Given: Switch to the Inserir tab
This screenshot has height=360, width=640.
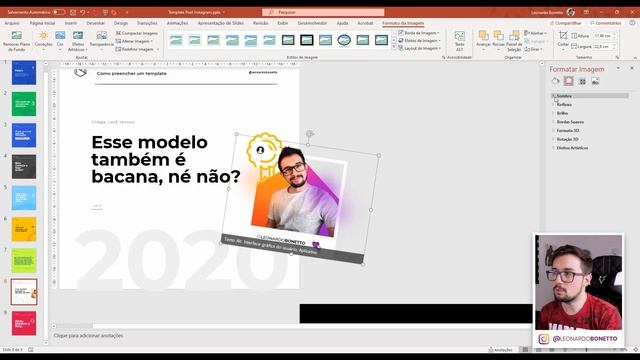Looking at the screenshot, I should (71, 23).
